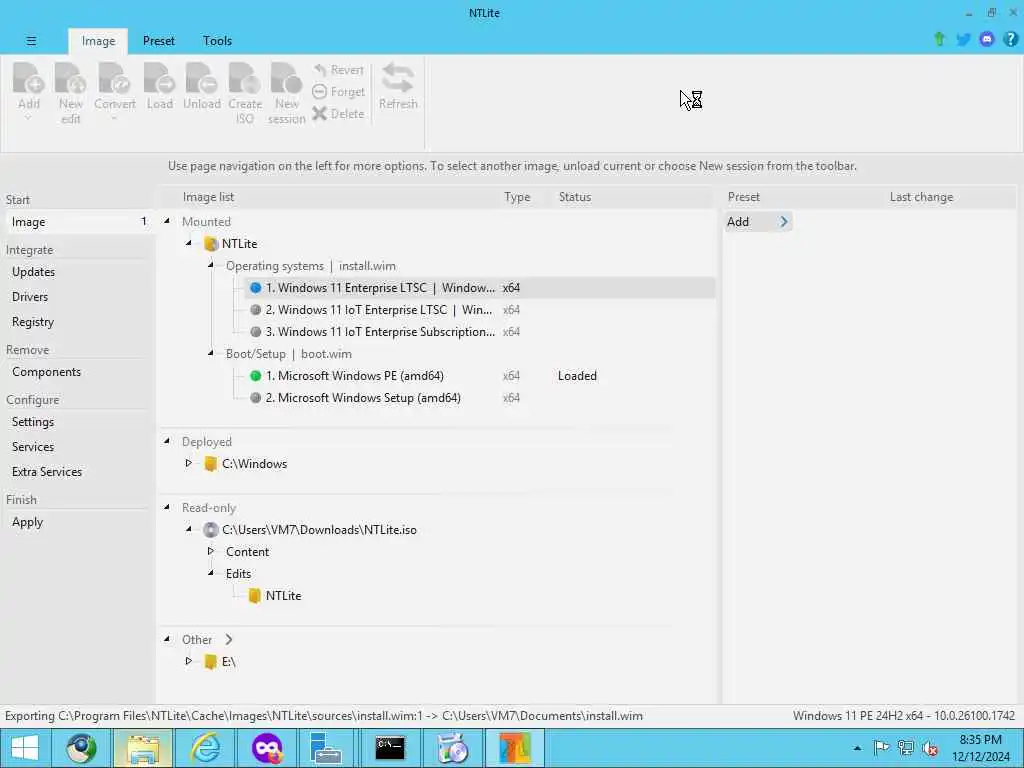
Task: Open the Windows Start button
Action: click(x=24, y=748)
